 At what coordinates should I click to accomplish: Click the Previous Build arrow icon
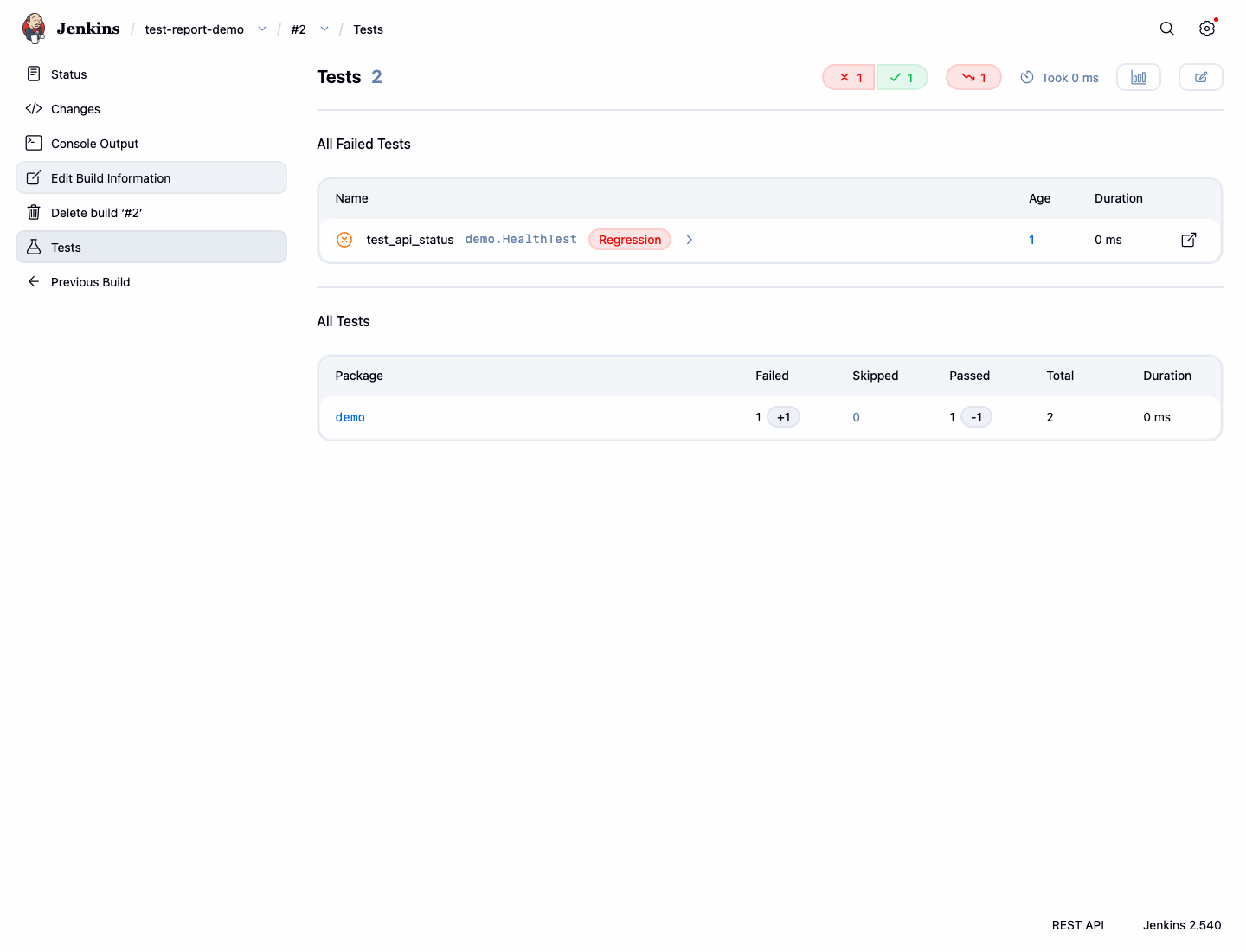(x=34, y=281)
